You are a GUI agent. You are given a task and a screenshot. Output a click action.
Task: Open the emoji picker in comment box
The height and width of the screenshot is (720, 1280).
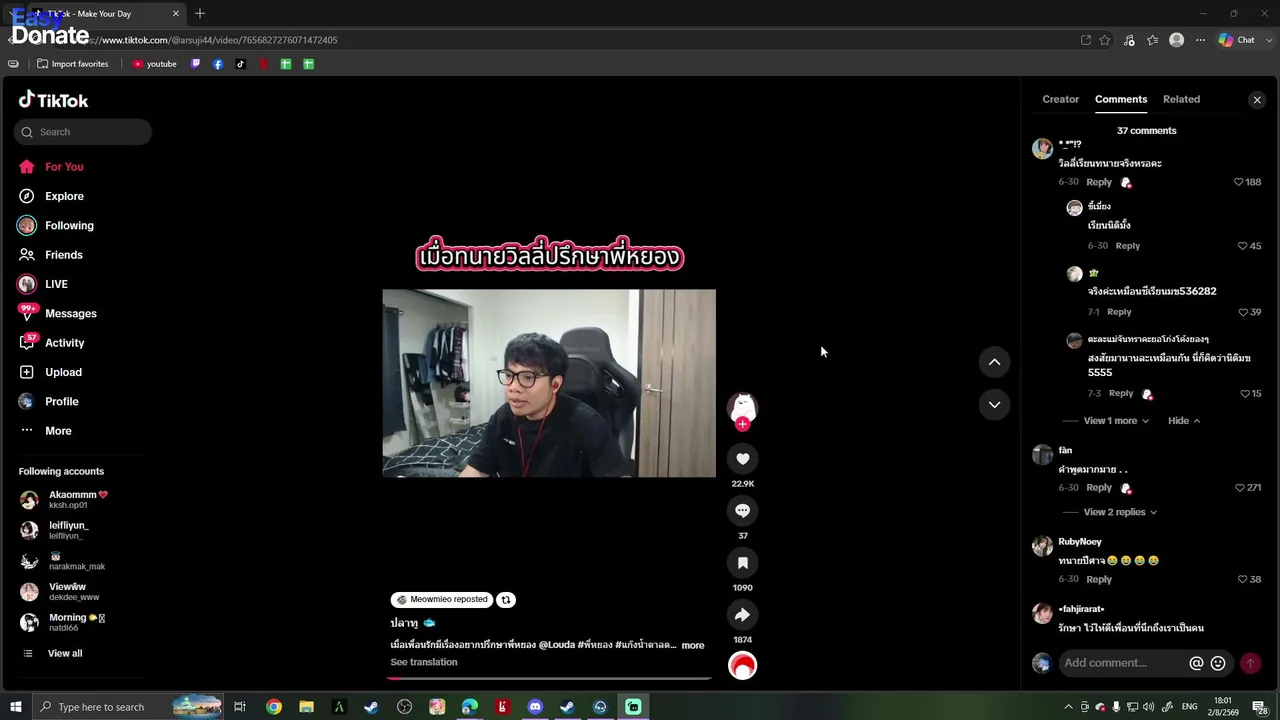[x=1218, y=663]
